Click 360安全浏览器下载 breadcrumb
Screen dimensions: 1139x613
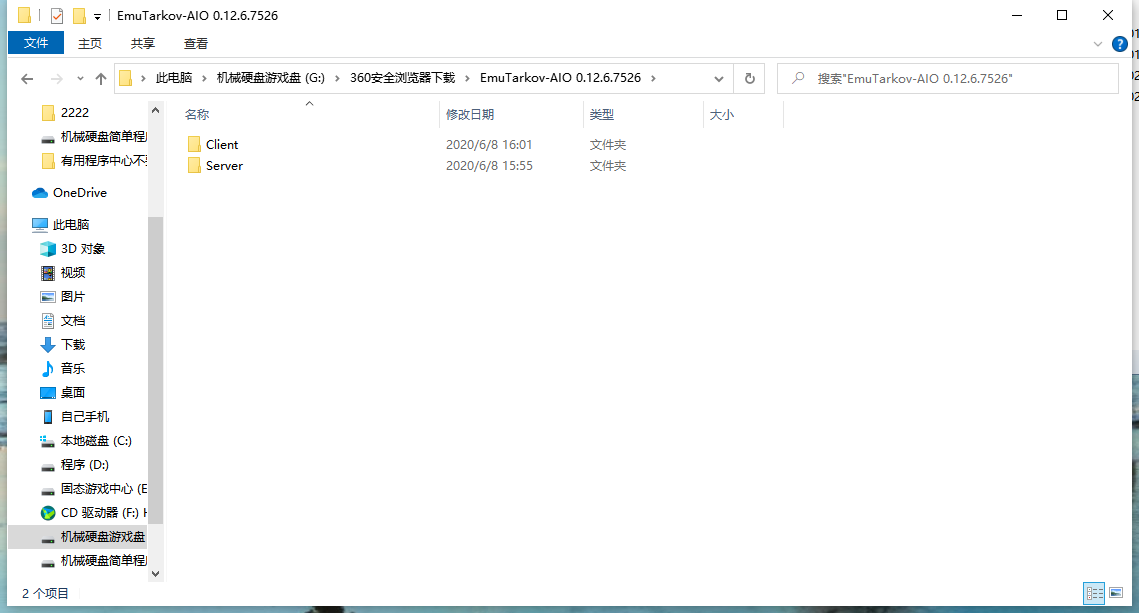coord(402,78)
